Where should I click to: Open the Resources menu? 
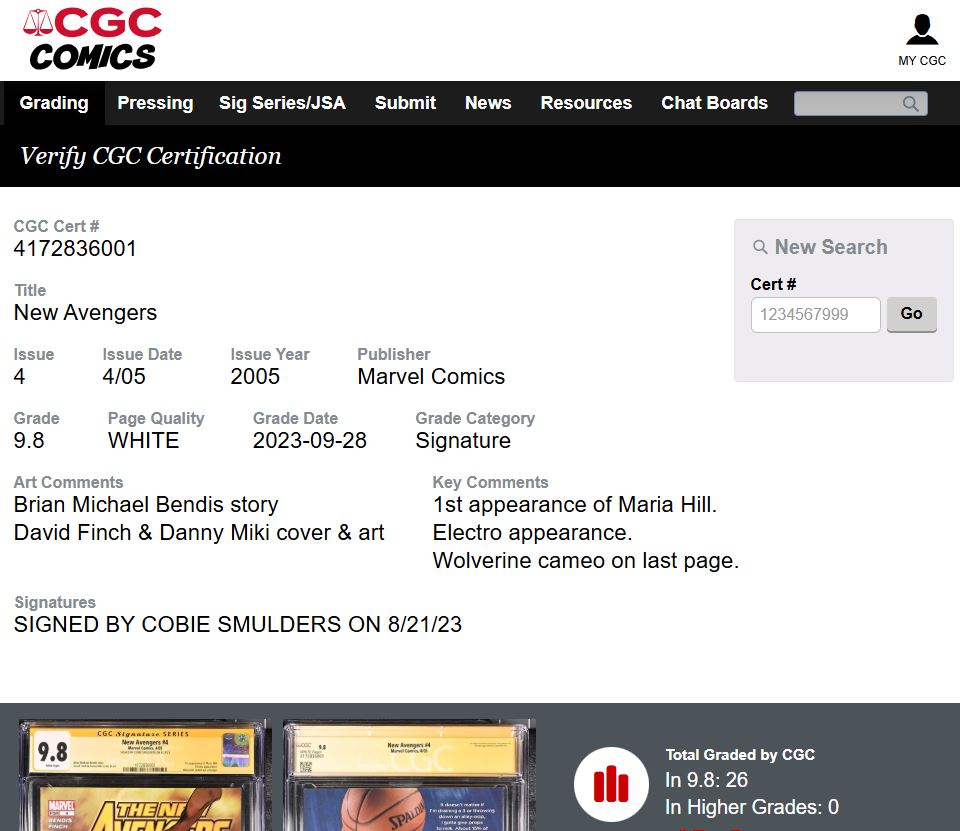(x=586, y=103)
